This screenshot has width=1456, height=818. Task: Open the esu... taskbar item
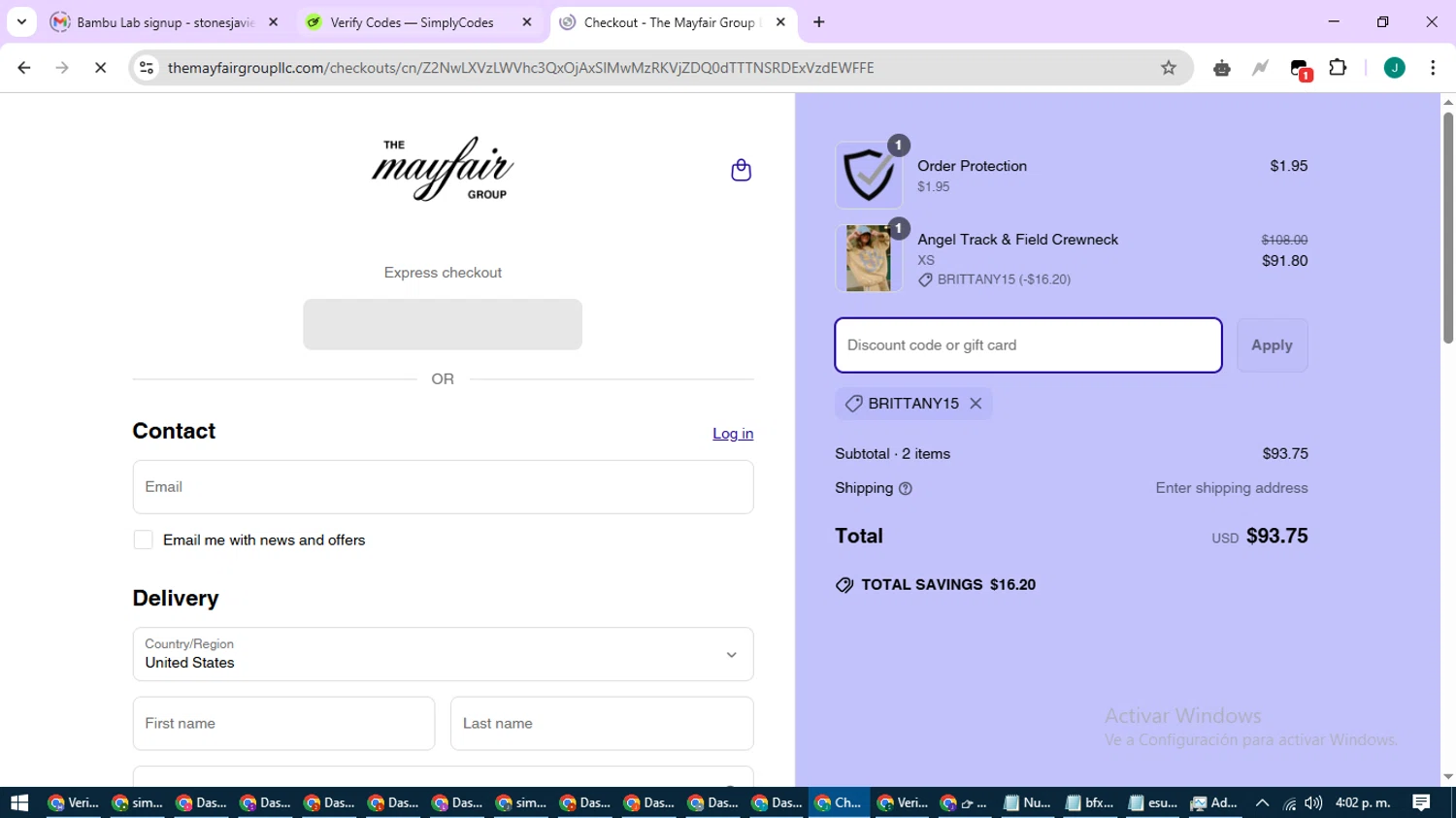1153,802
